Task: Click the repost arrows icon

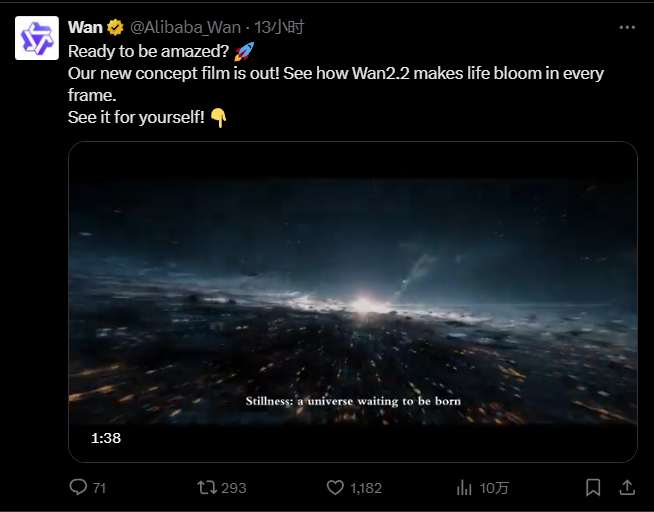Action: pos(207,487)
